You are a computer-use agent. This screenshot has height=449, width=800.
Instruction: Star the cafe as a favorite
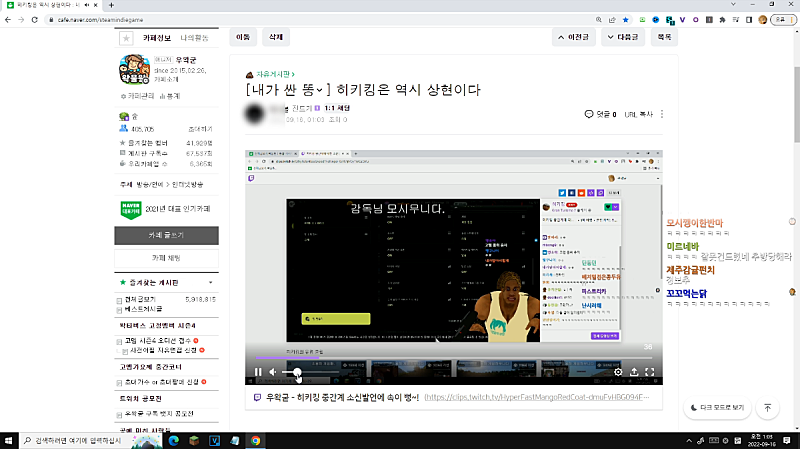pos(126,38)
